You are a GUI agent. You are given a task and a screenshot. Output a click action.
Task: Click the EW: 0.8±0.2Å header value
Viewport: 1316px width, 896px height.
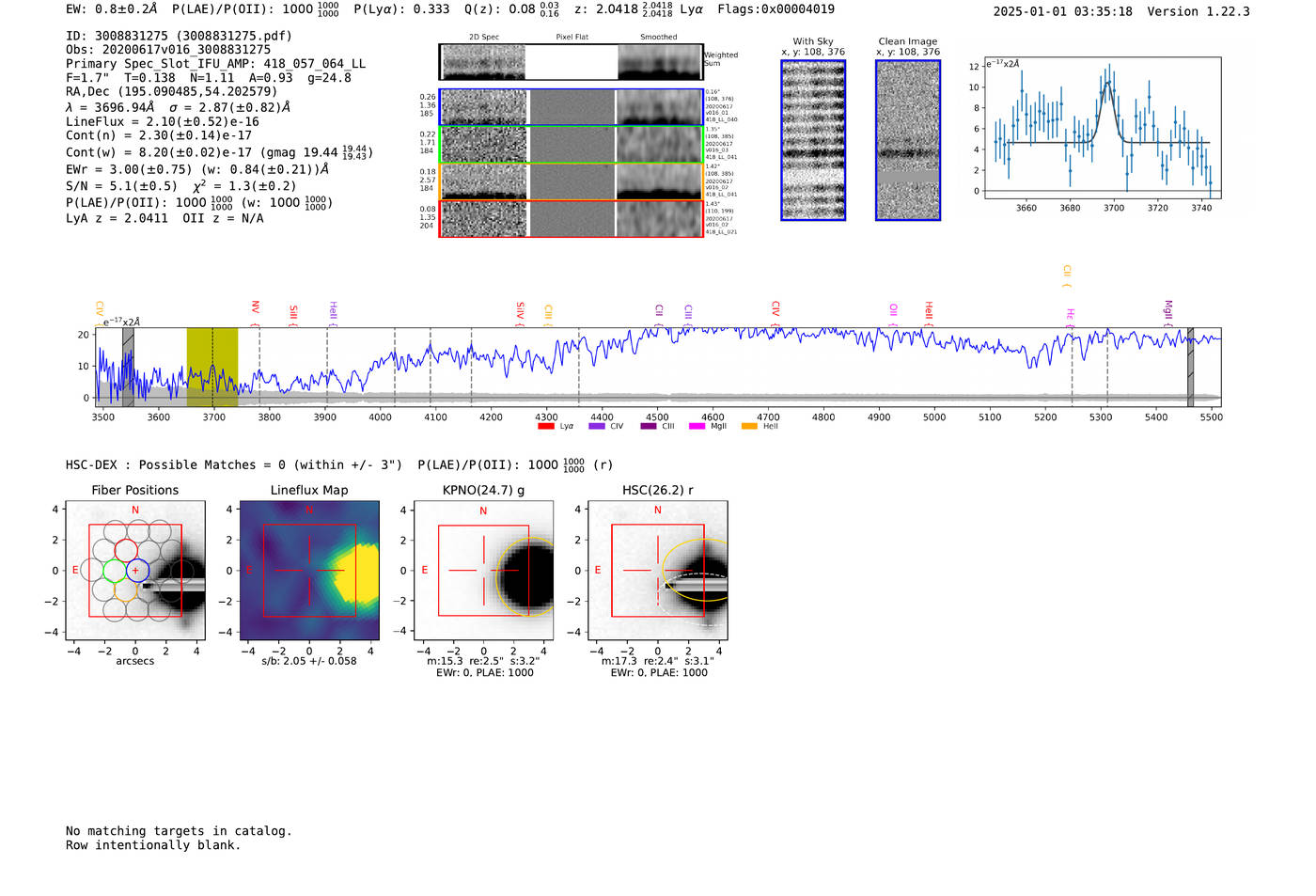[x=112, y=9]
